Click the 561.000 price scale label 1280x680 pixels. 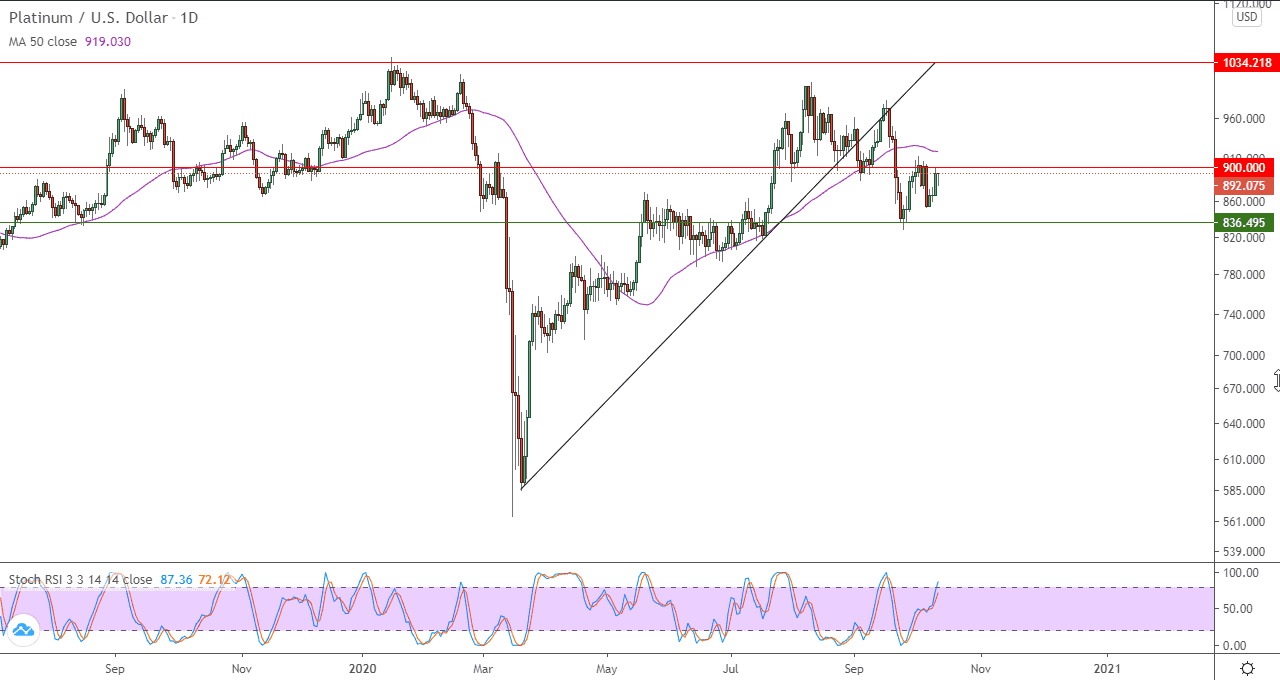click(1243, 522)
